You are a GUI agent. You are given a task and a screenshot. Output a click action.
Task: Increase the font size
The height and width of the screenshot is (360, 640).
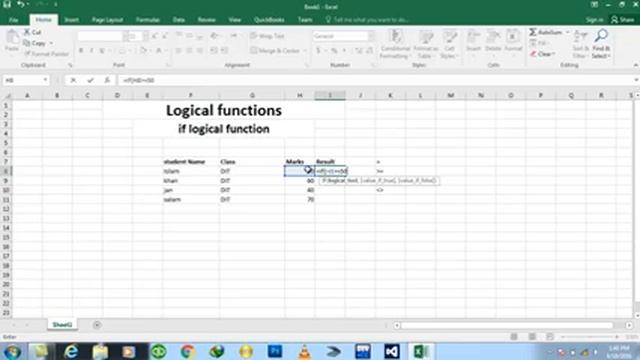[x=155, y=36]
